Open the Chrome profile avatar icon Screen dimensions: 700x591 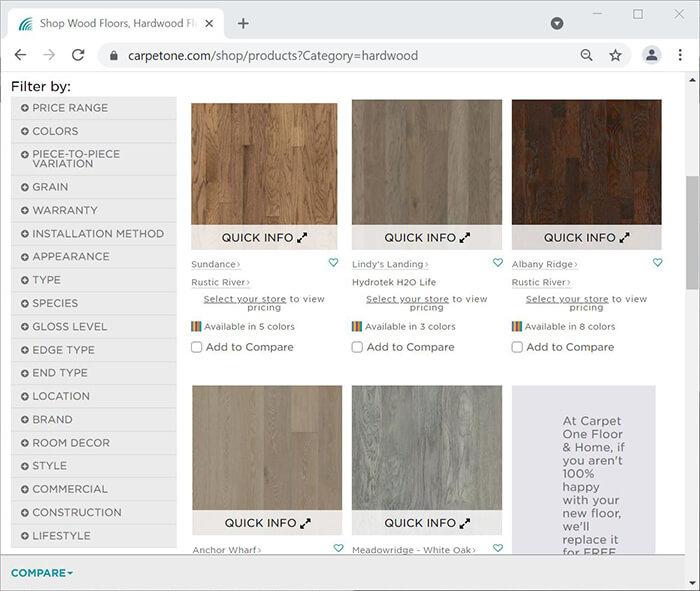tap(651, 56)
